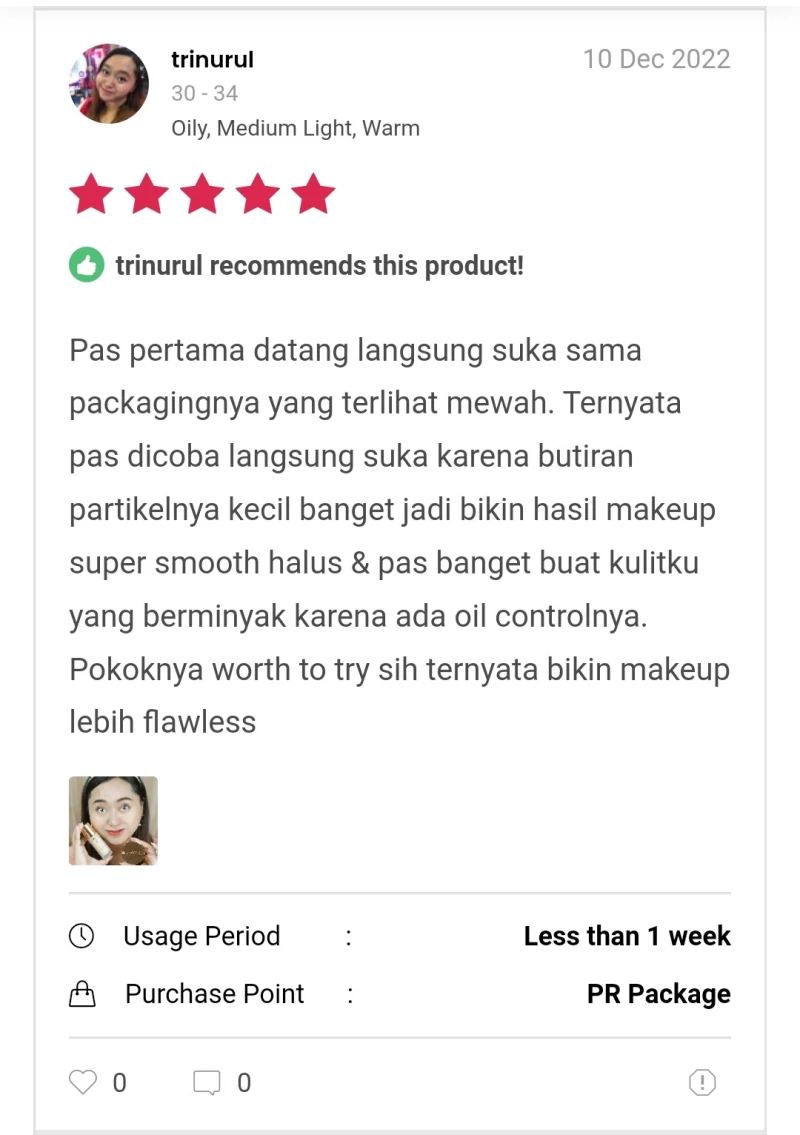Open the trinurul username link
Viewport: 800px width, 1135px height.
212,60
